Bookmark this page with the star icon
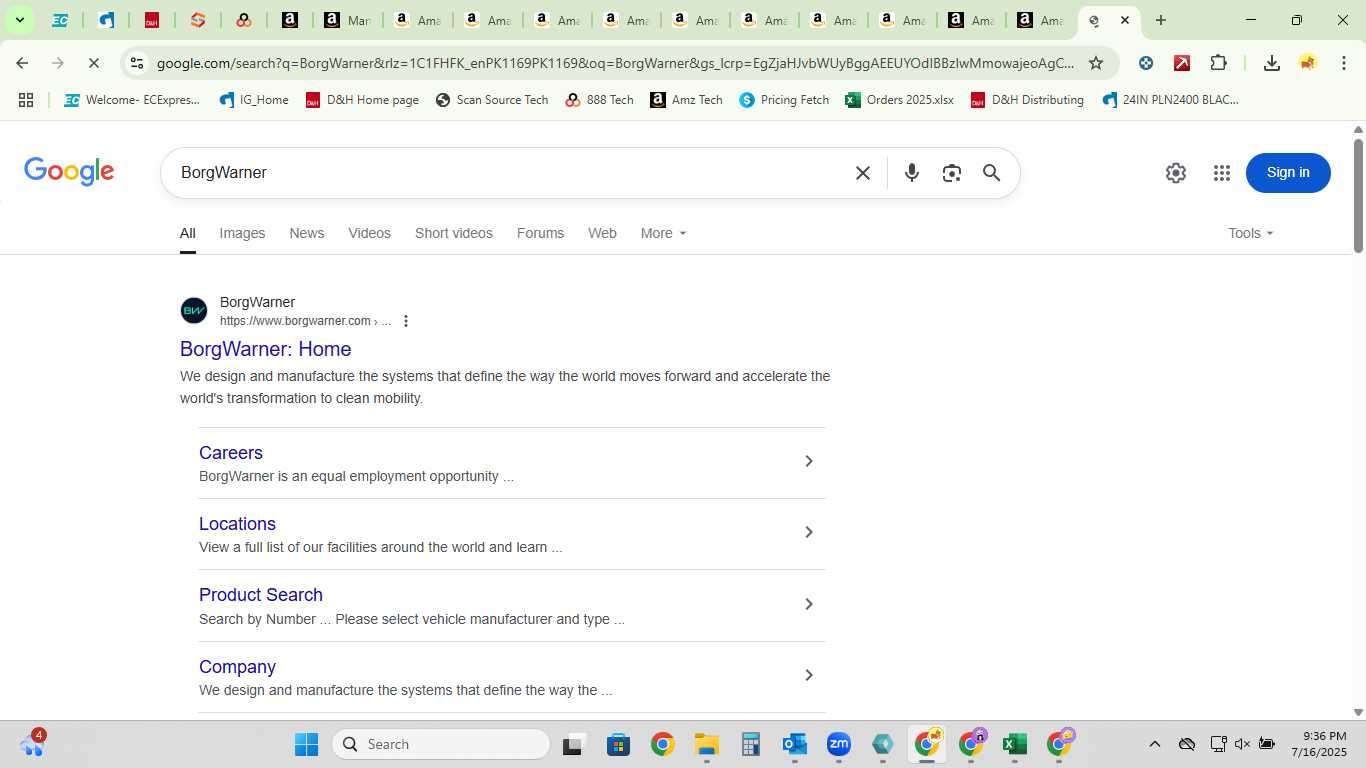The height and width of the screenshot is (768, 1366). click(x=1095, y=63)
